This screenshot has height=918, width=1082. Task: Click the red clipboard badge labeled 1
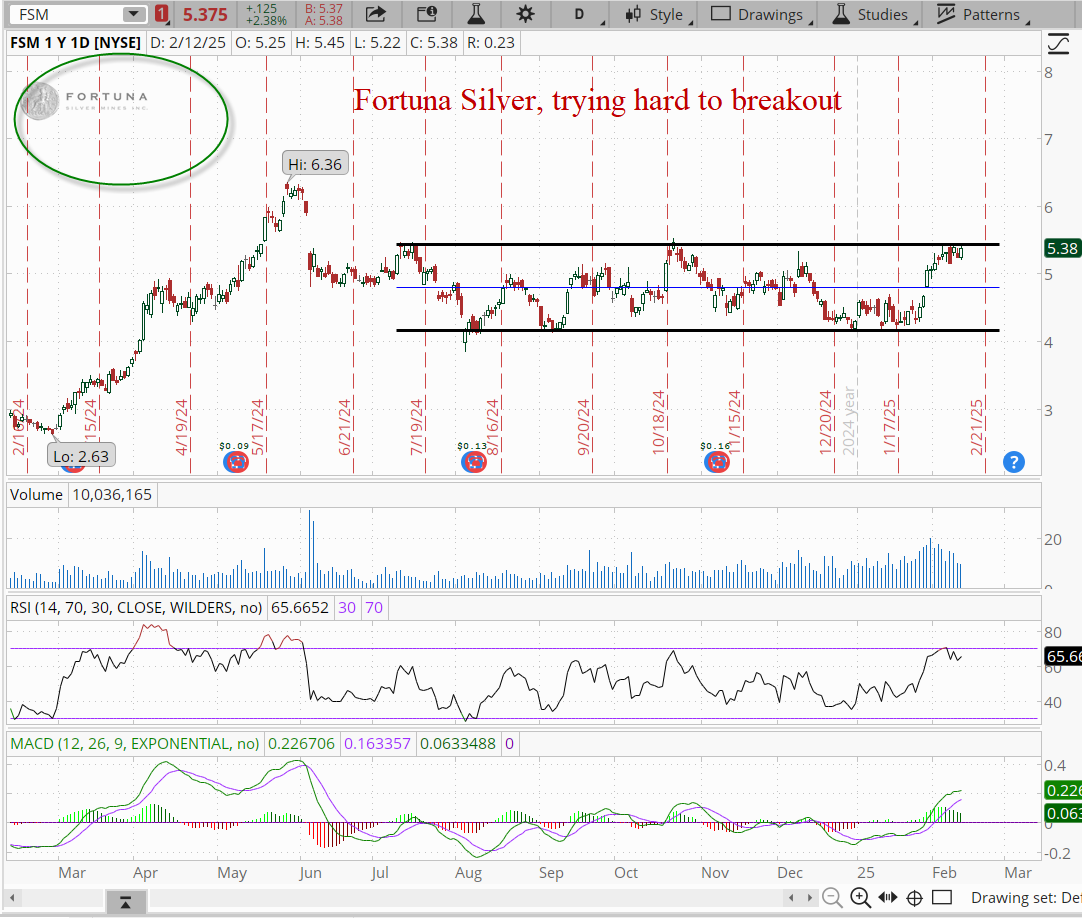(x=161, y=14)
